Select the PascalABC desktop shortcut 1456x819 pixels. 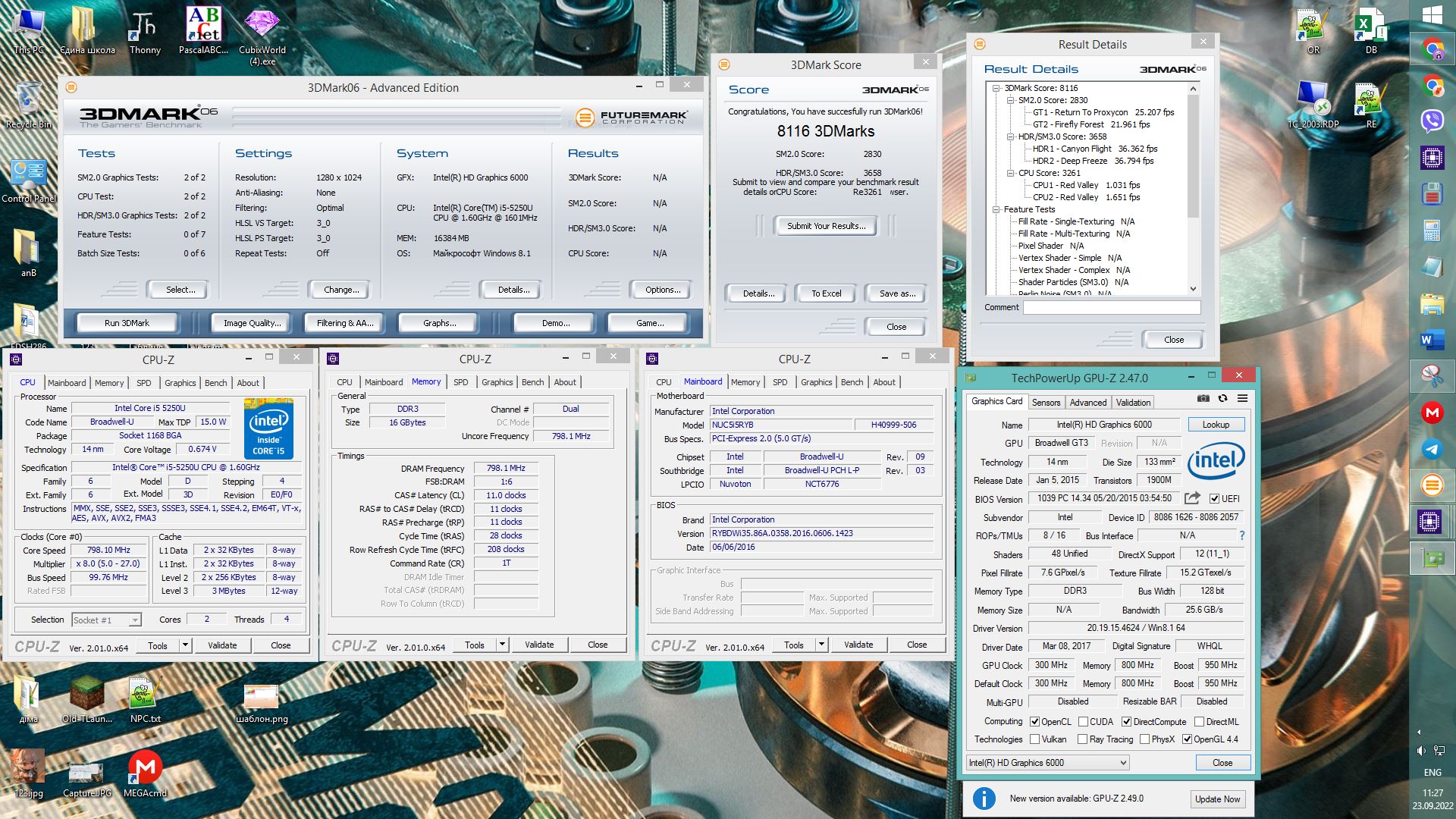203,32
